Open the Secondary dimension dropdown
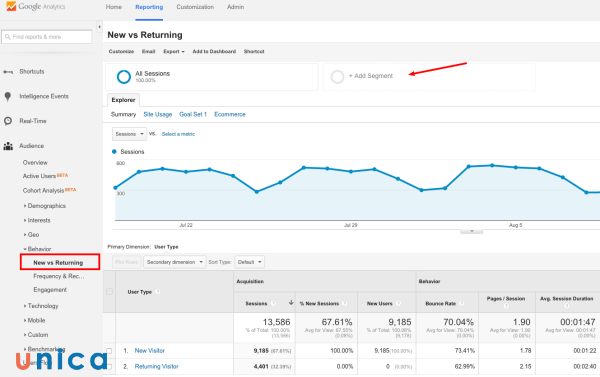Viewport: 600px width, 377px height. click(x=174, y=262)
